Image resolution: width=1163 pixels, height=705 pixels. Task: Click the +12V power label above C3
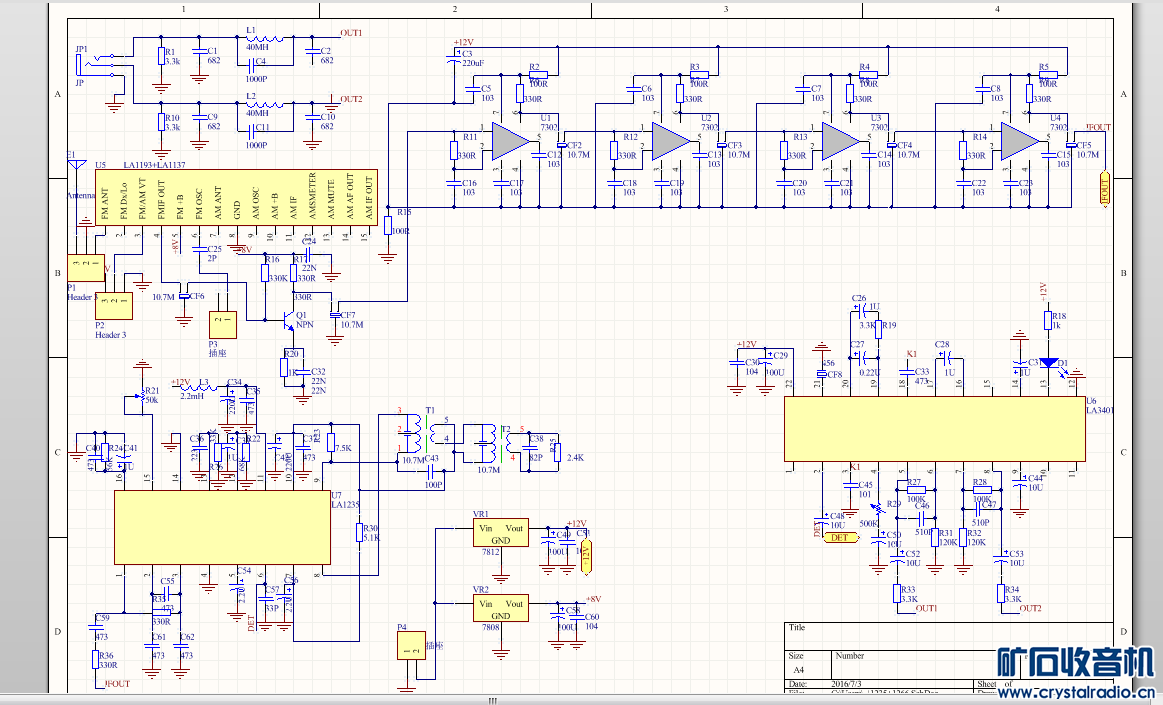(462, 43)
